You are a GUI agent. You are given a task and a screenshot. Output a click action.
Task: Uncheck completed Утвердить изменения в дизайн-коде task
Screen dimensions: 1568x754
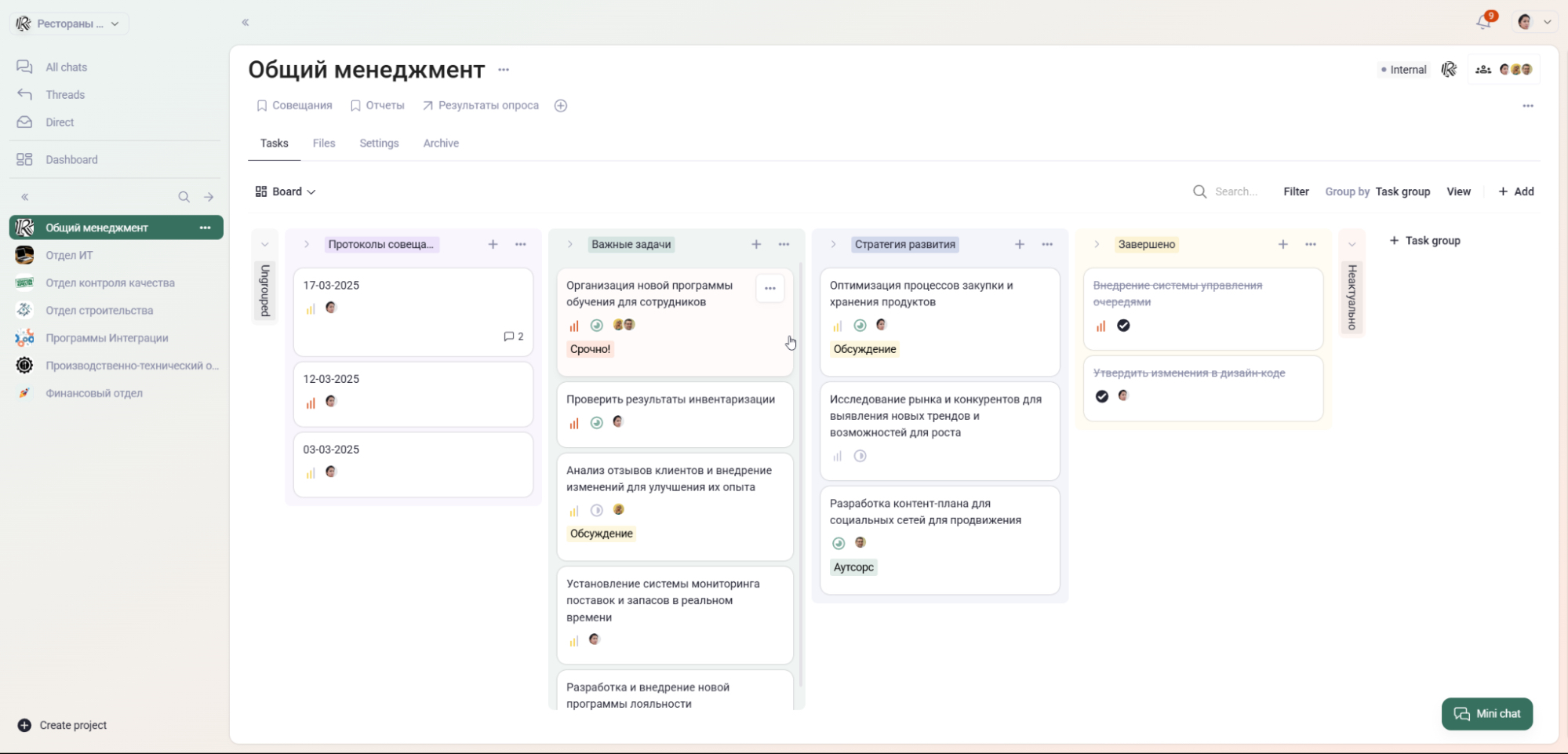click(x=1102, y=396)
